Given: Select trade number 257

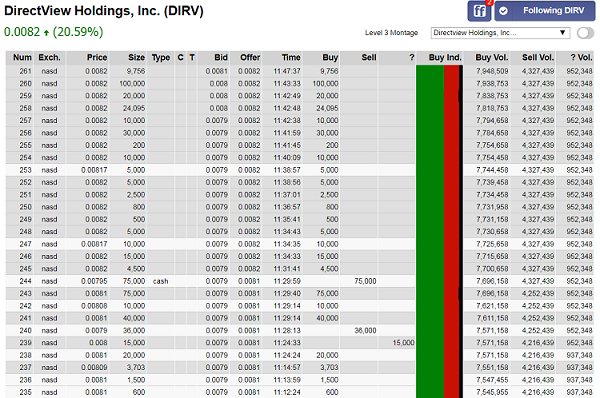Looking at the screenshot, I should point(25,121).
